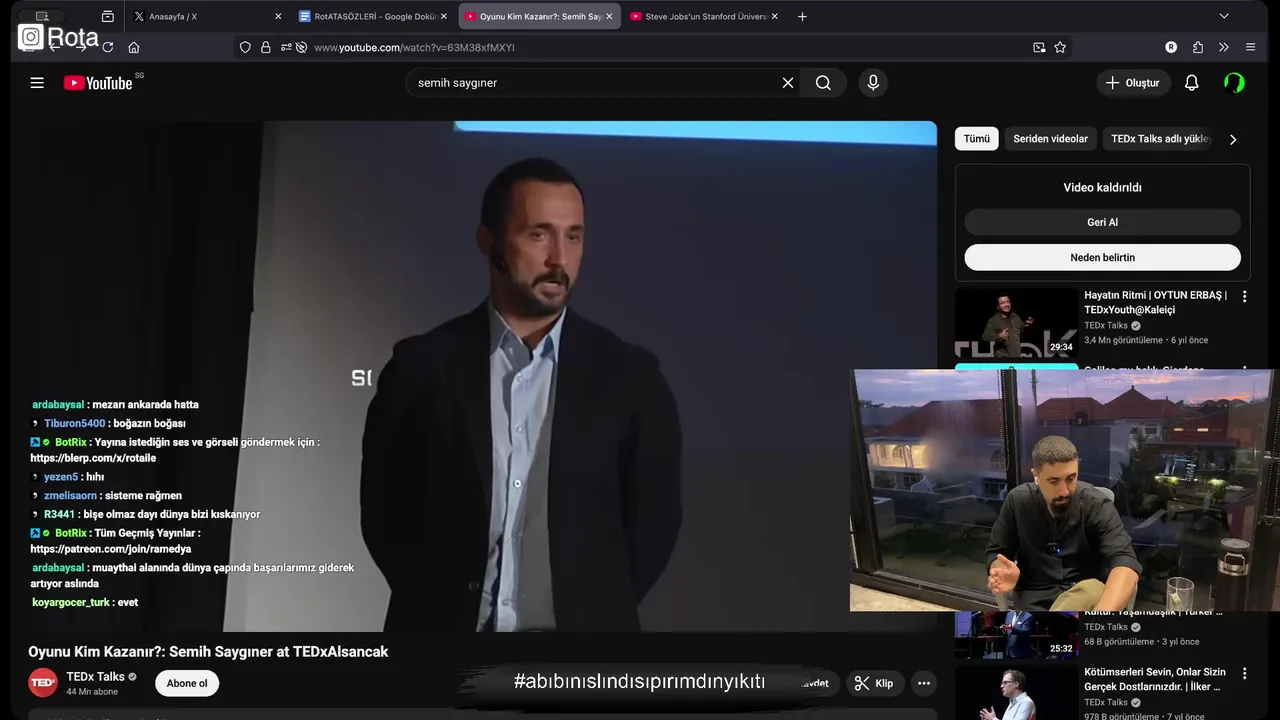Go to the browser home page icon
This screenshot has width=1280, height=720.
click(x=134, y=47)
